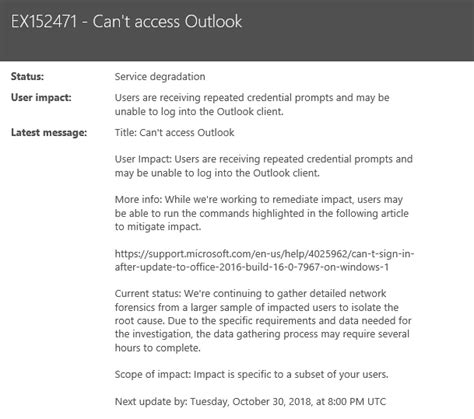Click the EX152471 Can't access Outlook header title
This screenshot has height=419, width=474.
[126, 22]
